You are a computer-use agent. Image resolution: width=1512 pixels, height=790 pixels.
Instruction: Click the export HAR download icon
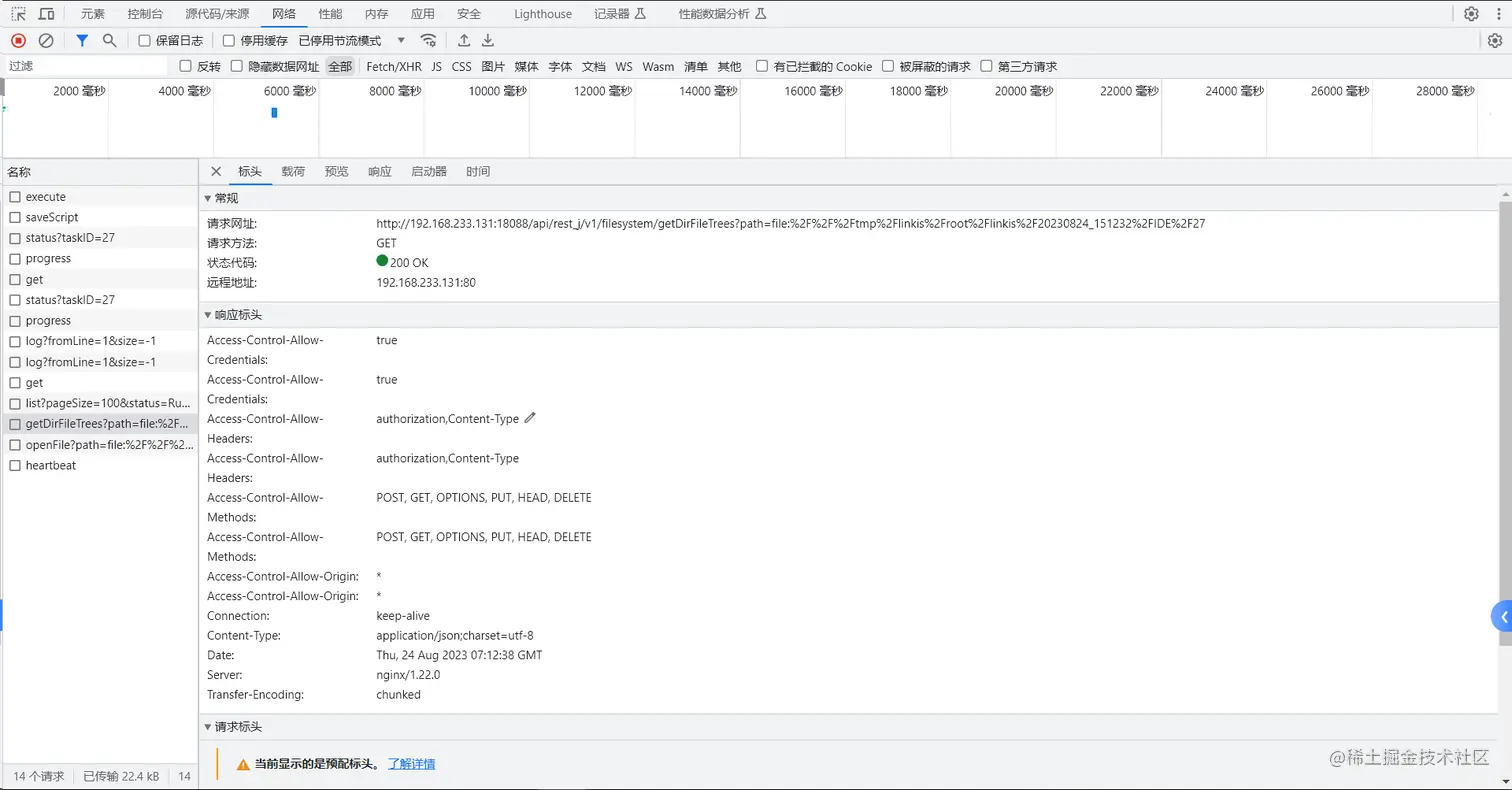[488, 41]
